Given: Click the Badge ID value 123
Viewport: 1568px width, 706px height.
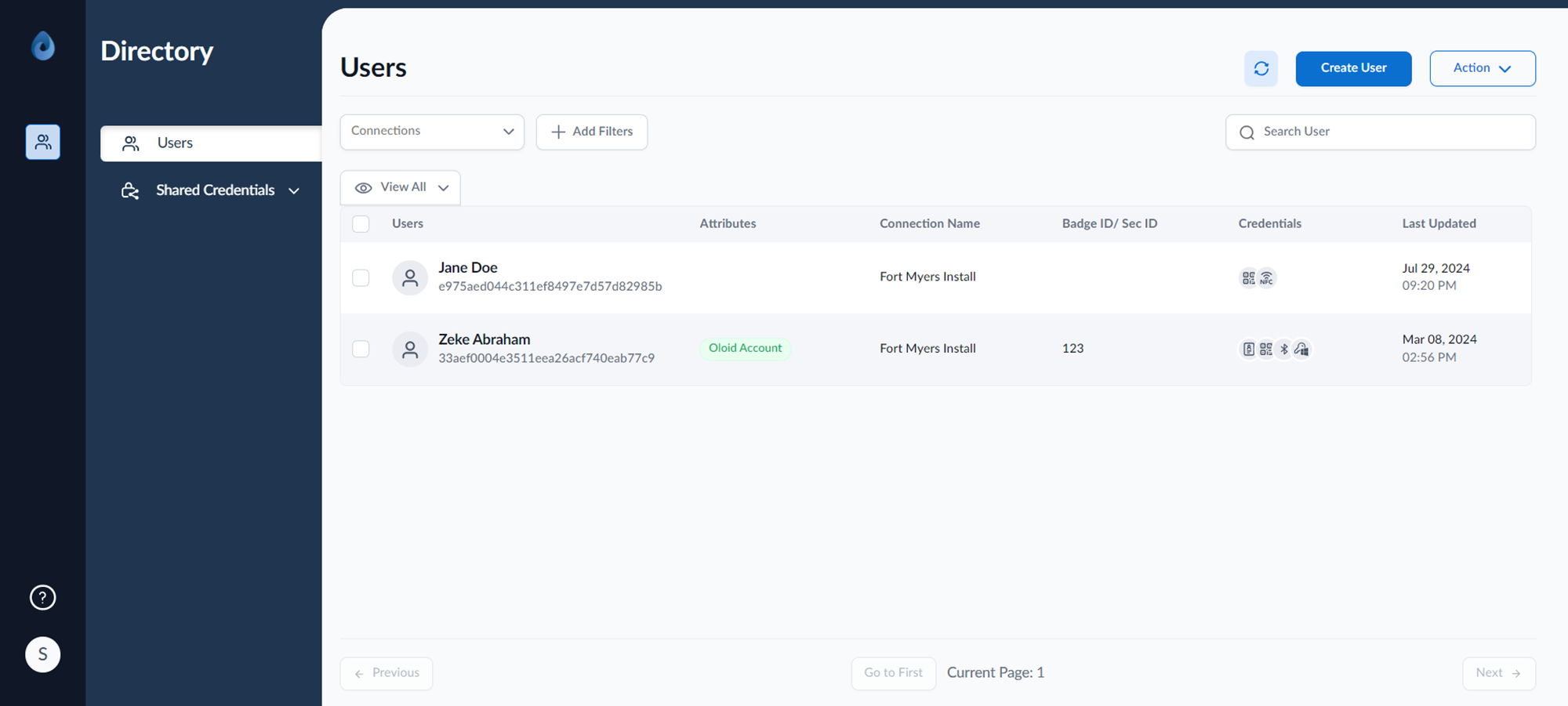Looking at the screenshot, I should pos(1073,349).
